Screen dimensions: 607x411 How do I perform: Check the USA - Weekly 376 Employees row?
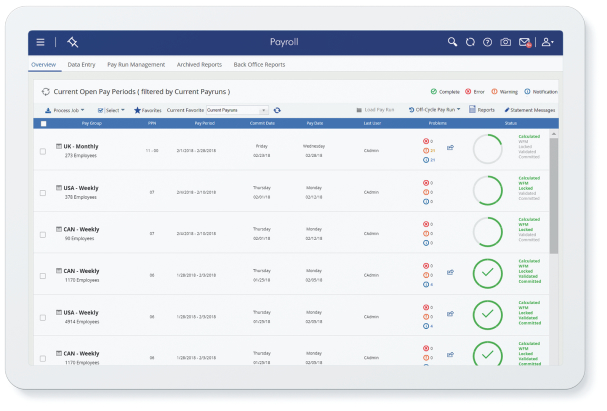[x=43, y=192]
